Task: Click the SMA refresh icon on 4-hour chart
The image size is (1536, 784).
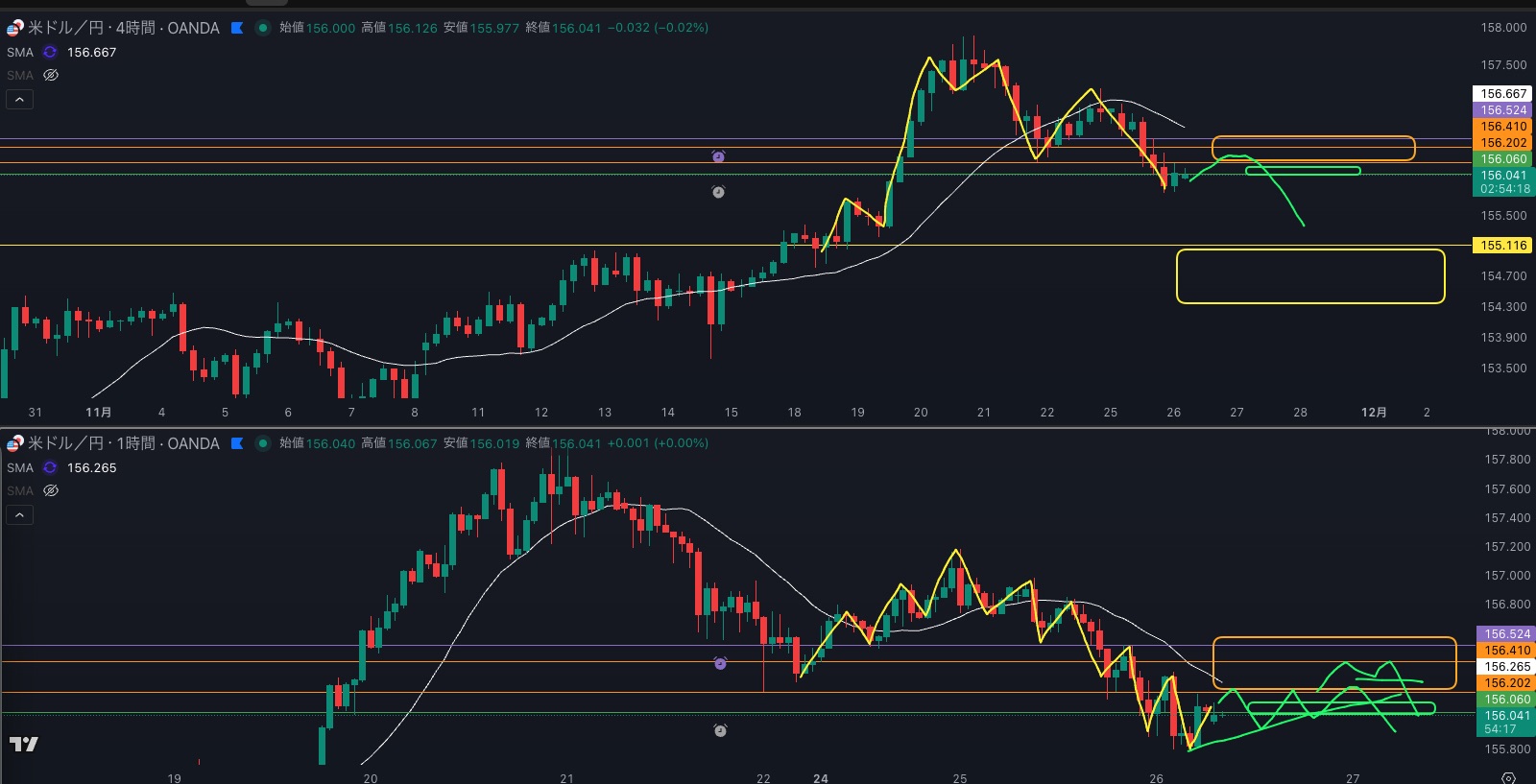Action: 50,52
